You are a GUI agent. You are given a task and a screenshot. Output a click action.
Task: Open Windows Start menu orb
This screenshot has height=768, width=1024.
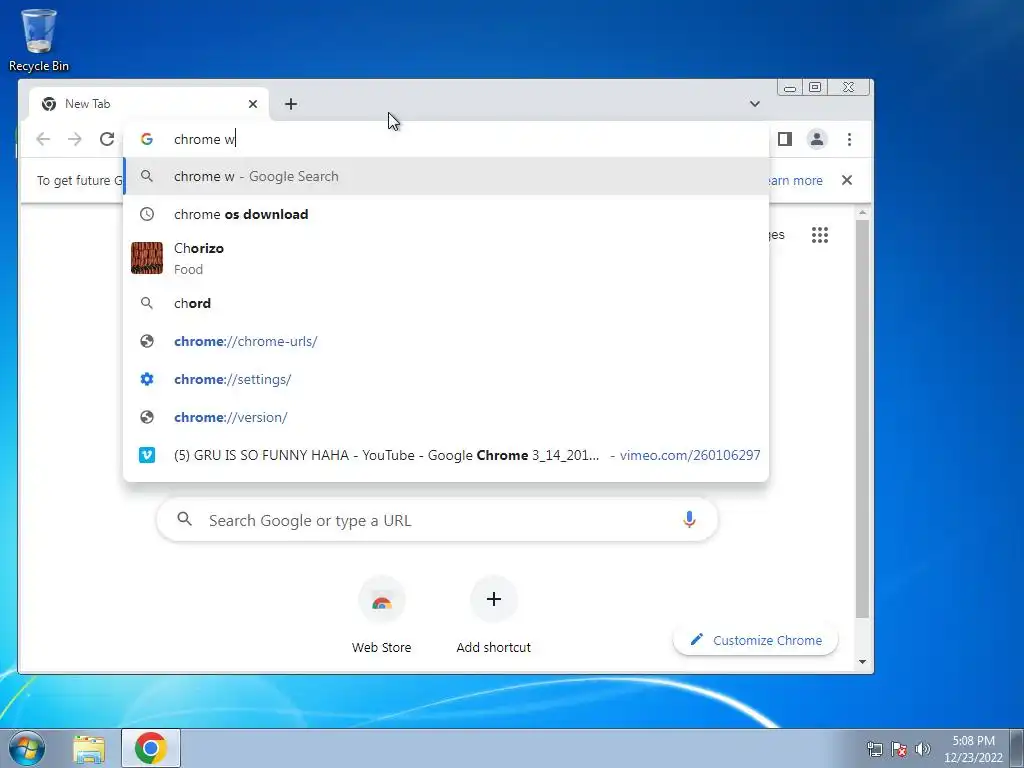click(x=27, y=748)
